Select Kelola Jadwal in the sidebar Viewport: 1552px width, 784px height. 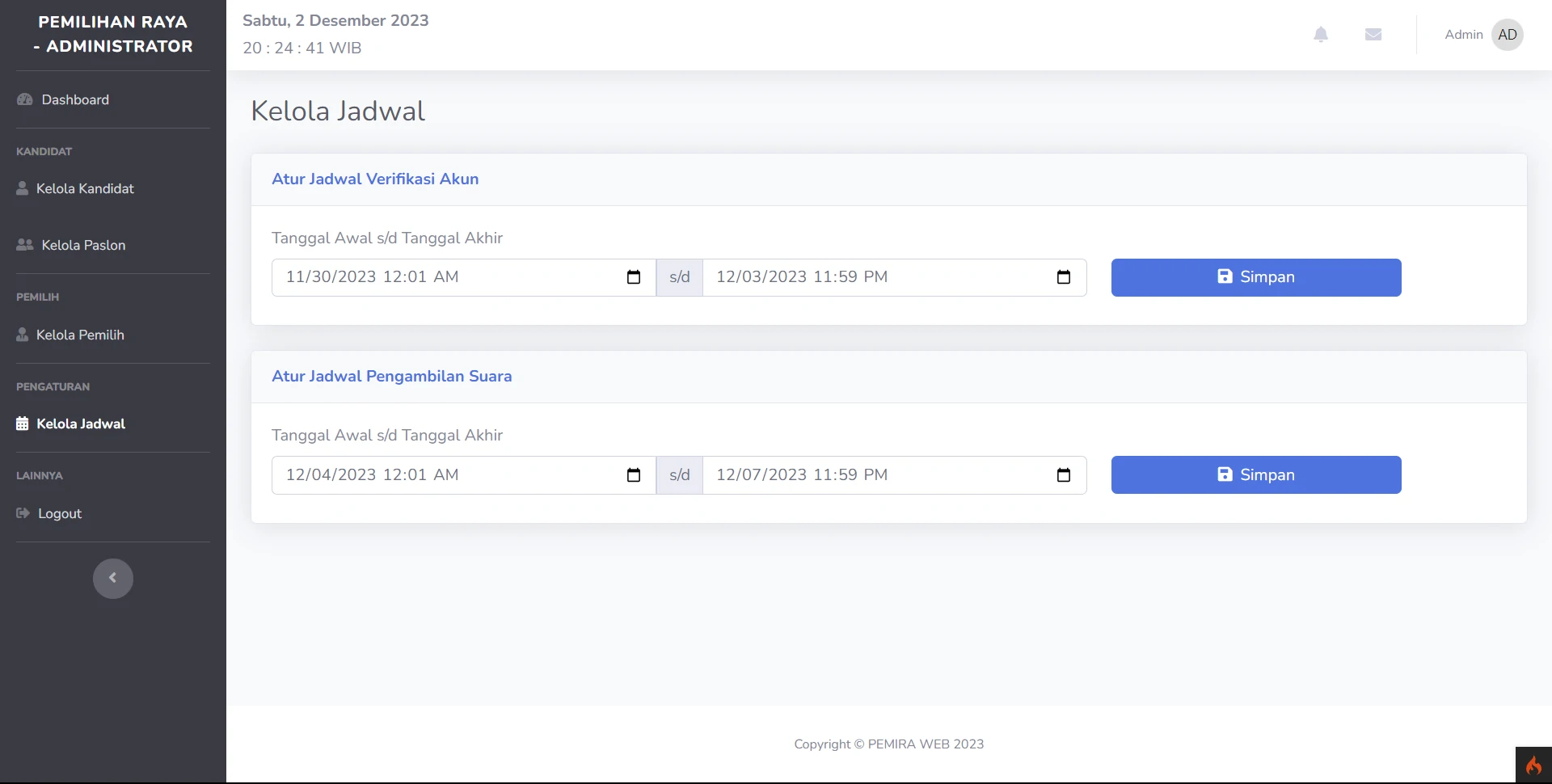(81, 424)
